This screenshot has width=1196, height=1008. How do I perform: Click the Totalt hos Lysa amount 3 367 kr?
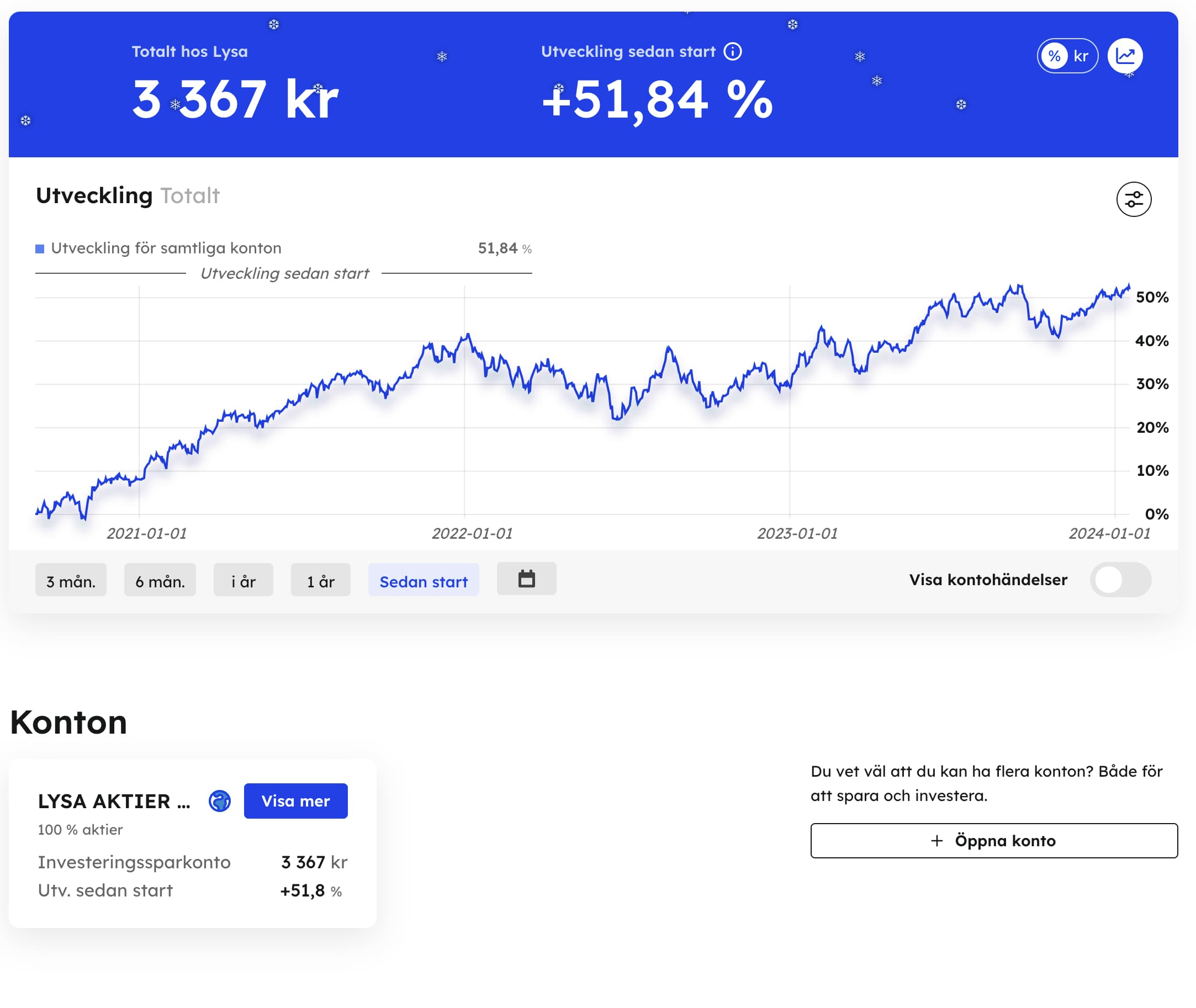pos(235,99)
